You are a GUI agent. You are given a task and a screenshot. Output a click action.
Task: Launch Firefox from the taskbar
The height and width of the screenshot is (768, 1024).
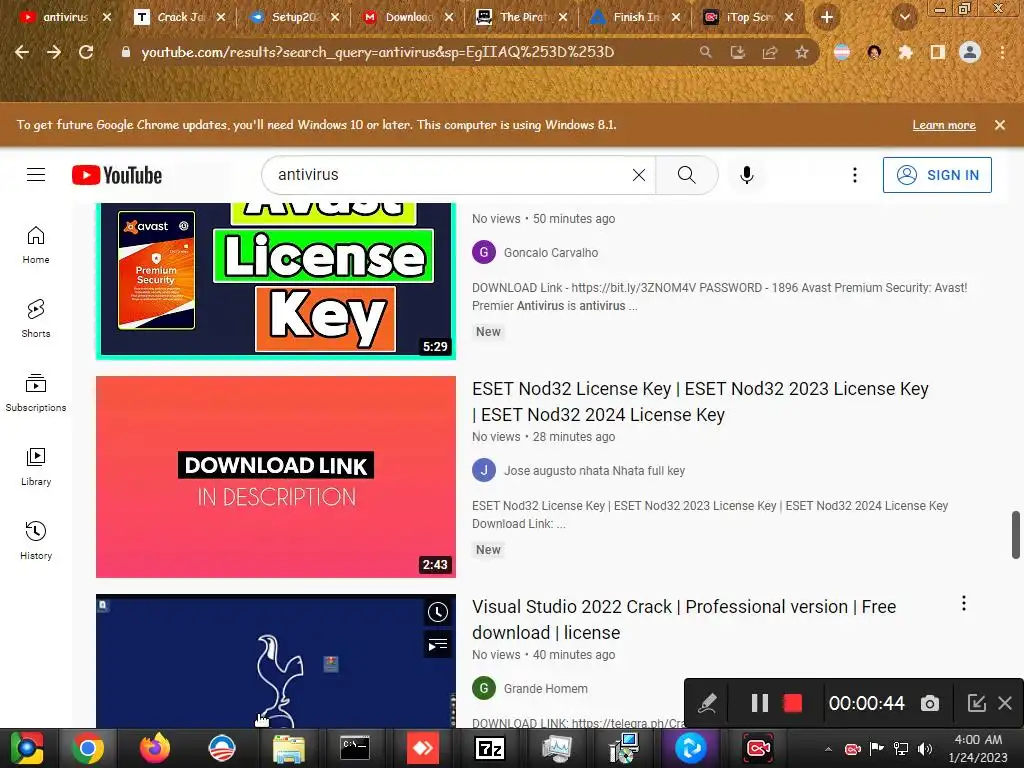155,748
